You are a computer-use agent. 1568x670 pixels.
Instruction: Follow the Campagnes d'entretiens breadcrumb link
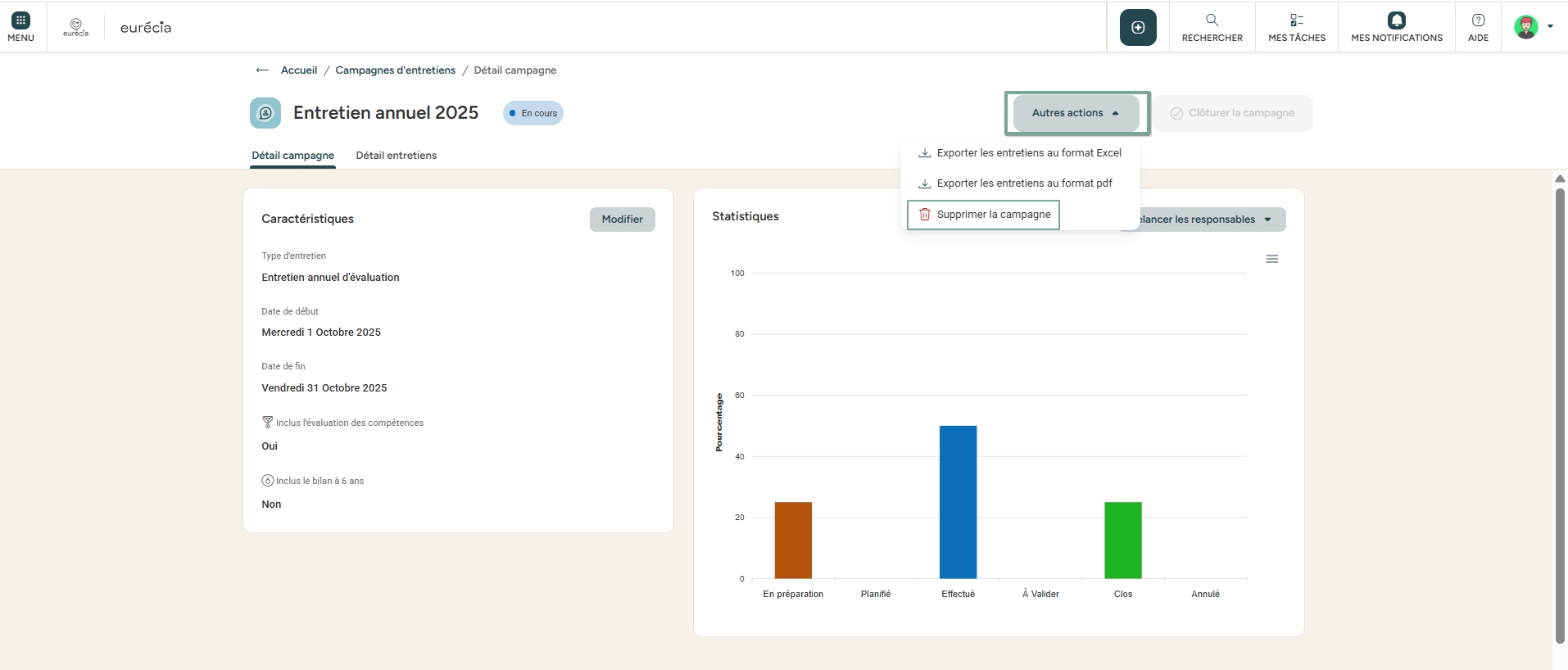click(x=395, y=70)
